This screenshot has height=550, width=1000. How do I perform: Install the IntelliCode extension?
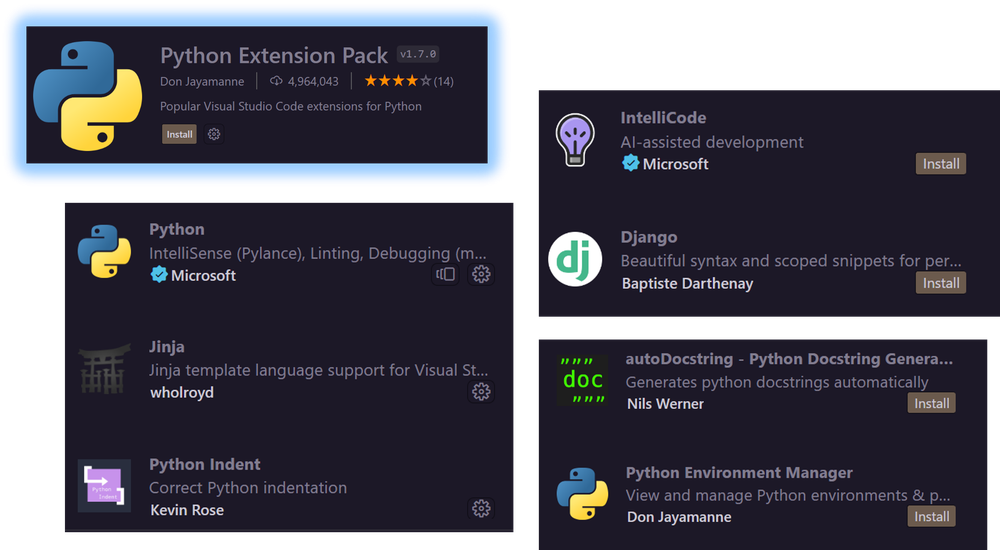tap(941, 164)
